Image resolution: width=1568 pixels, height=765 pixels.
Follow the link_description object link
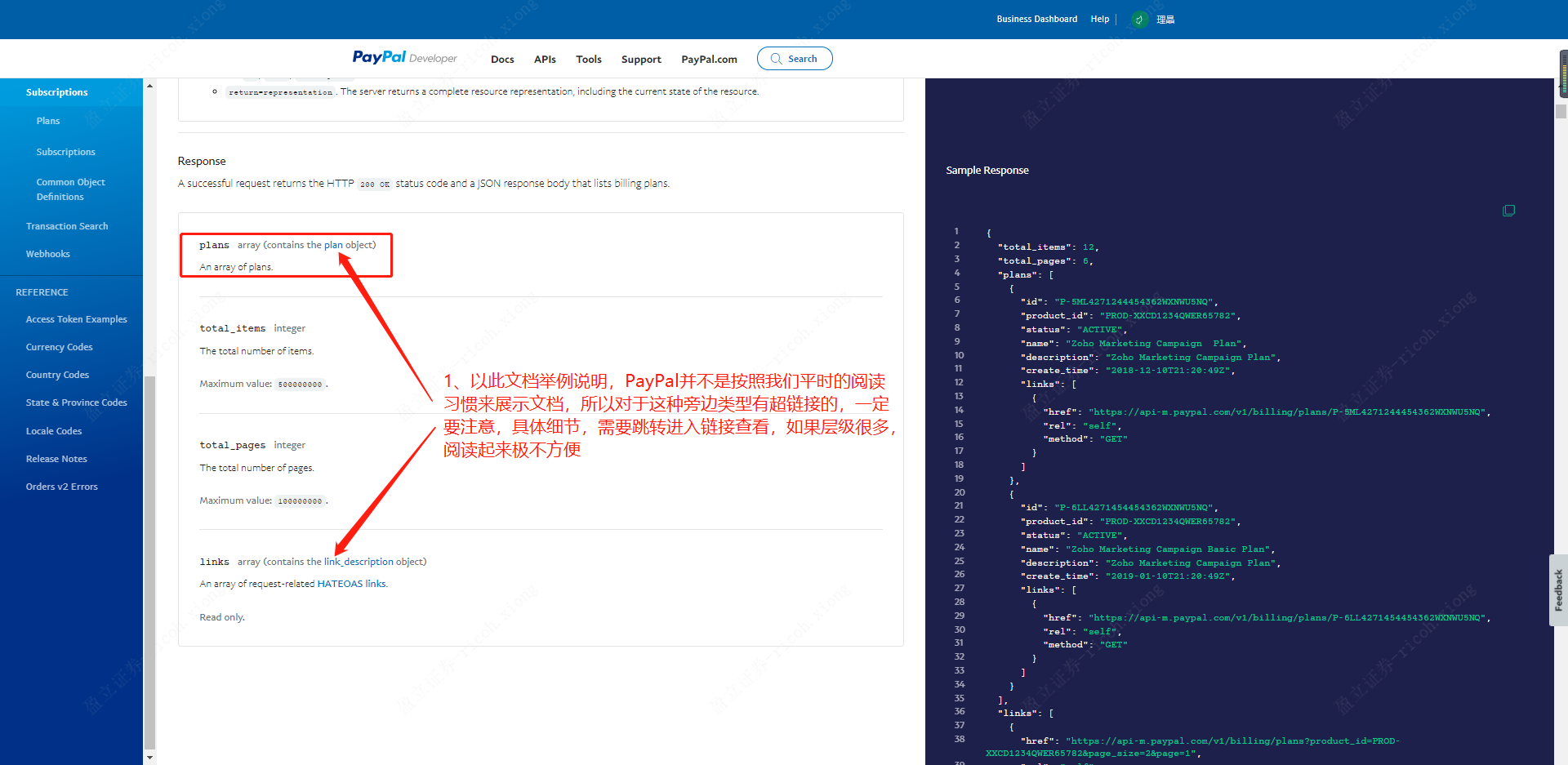pyautogui.click(x=359, y=562)
